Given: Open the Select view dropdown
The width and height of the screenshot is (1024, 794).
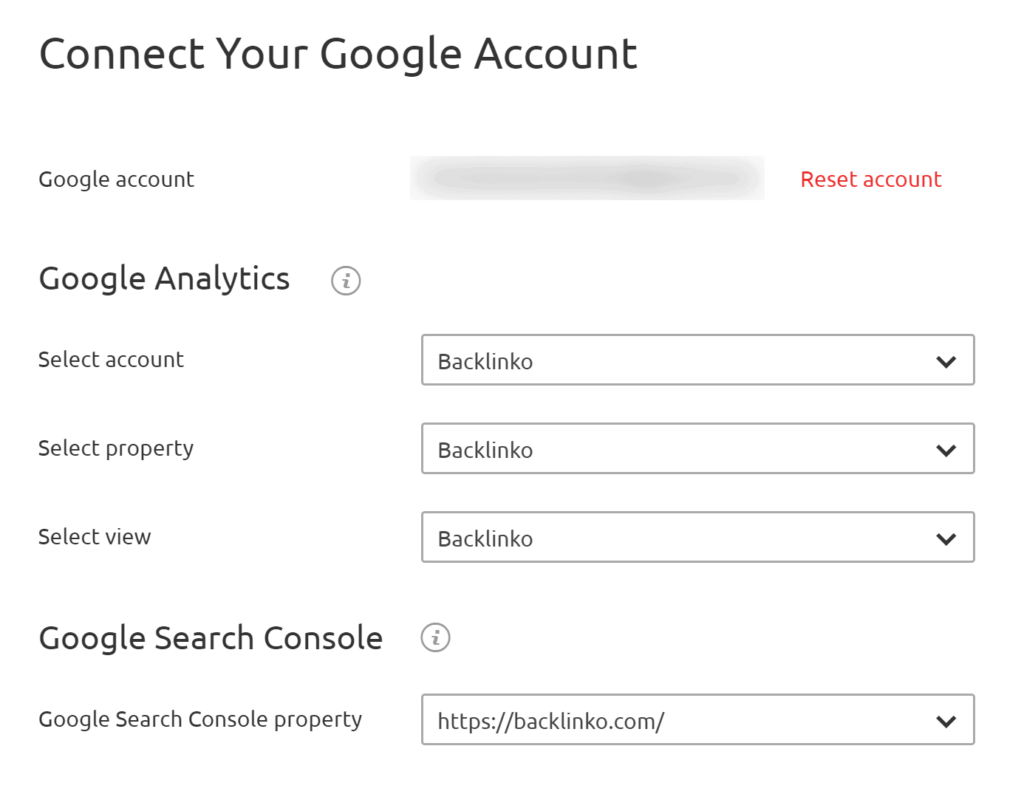Looking at the screenshot, I should coord(700,537).
